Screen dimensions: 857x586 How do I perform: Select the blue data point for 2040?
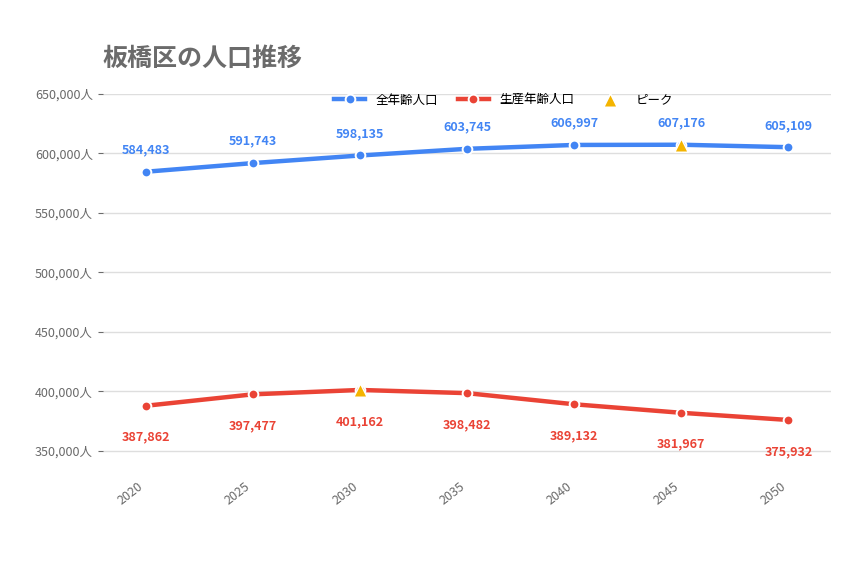click(574, 145)
